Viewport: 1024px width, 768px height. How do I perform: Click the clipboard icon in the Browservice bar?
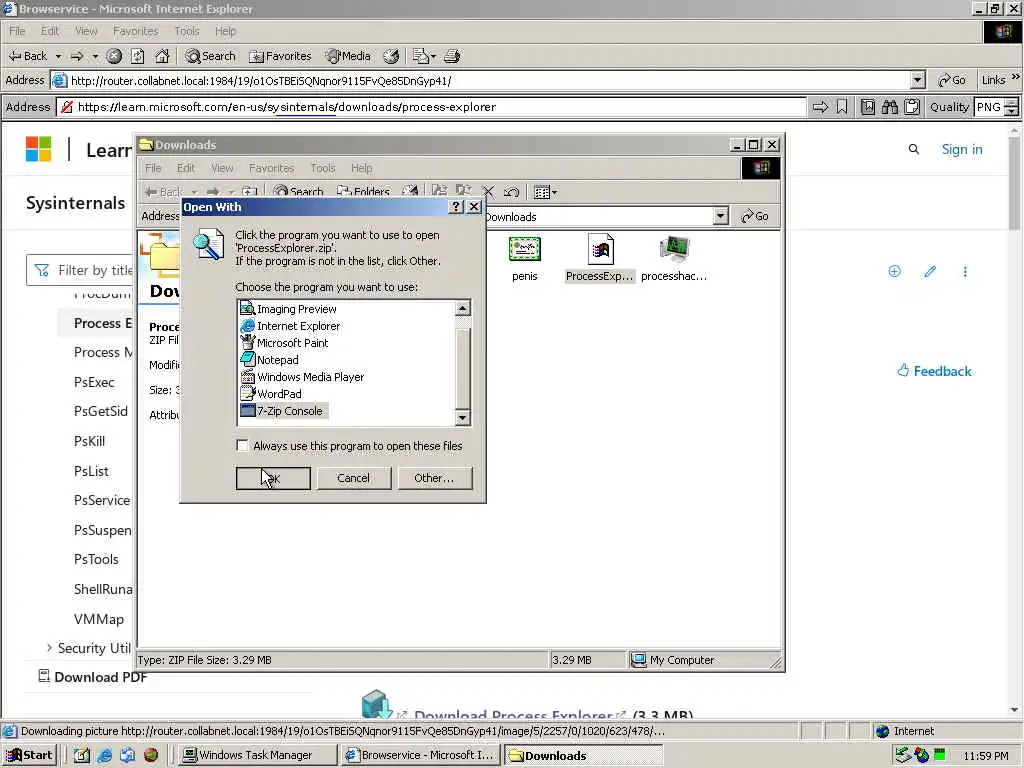coord(912,107)
